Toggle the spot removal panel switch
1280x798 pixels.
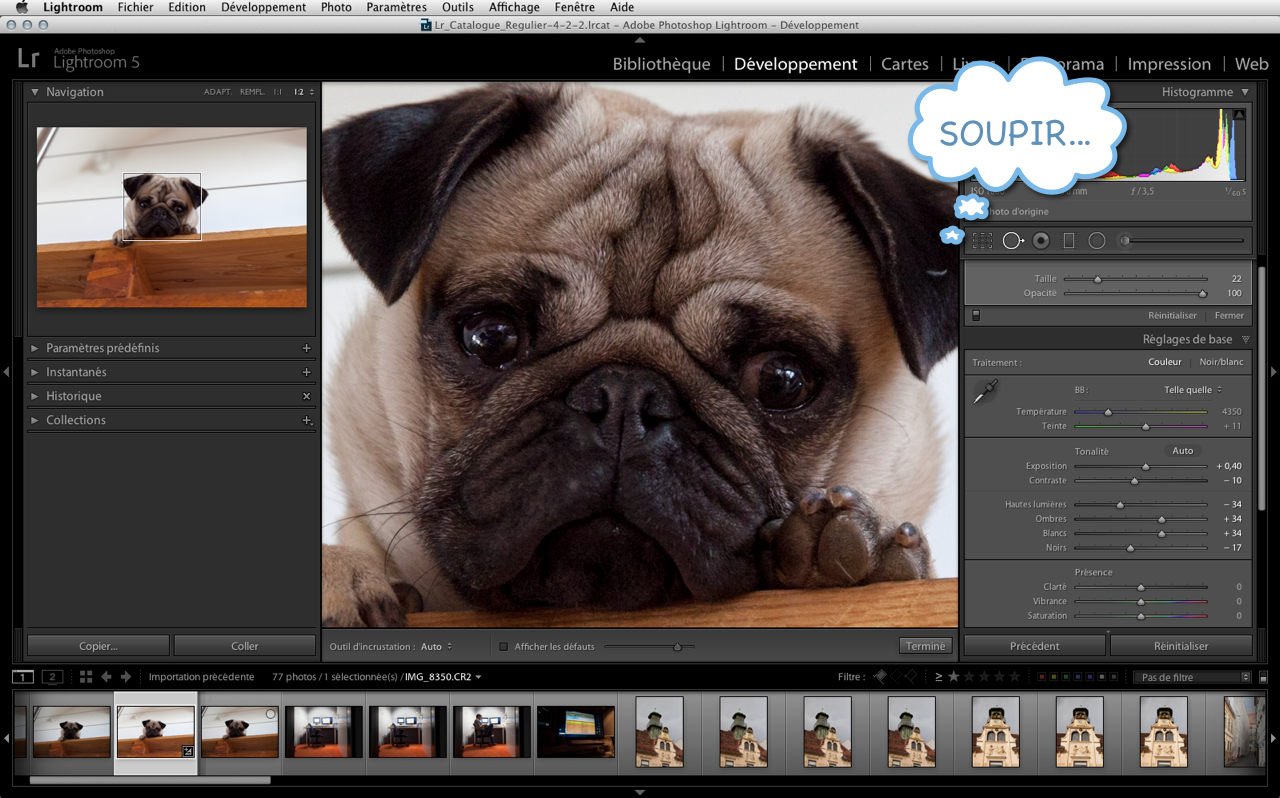pyautogui.click(x=976, y=316)
